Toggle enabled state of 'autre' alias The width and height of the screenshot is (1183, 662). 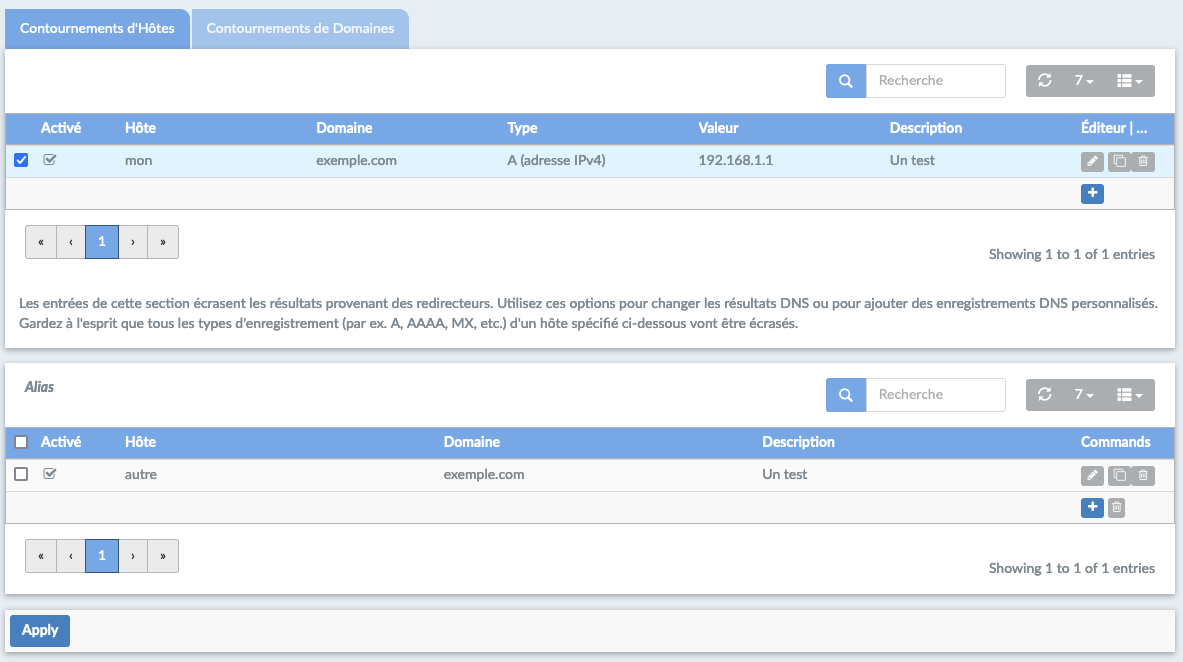(x=50, y=474)
